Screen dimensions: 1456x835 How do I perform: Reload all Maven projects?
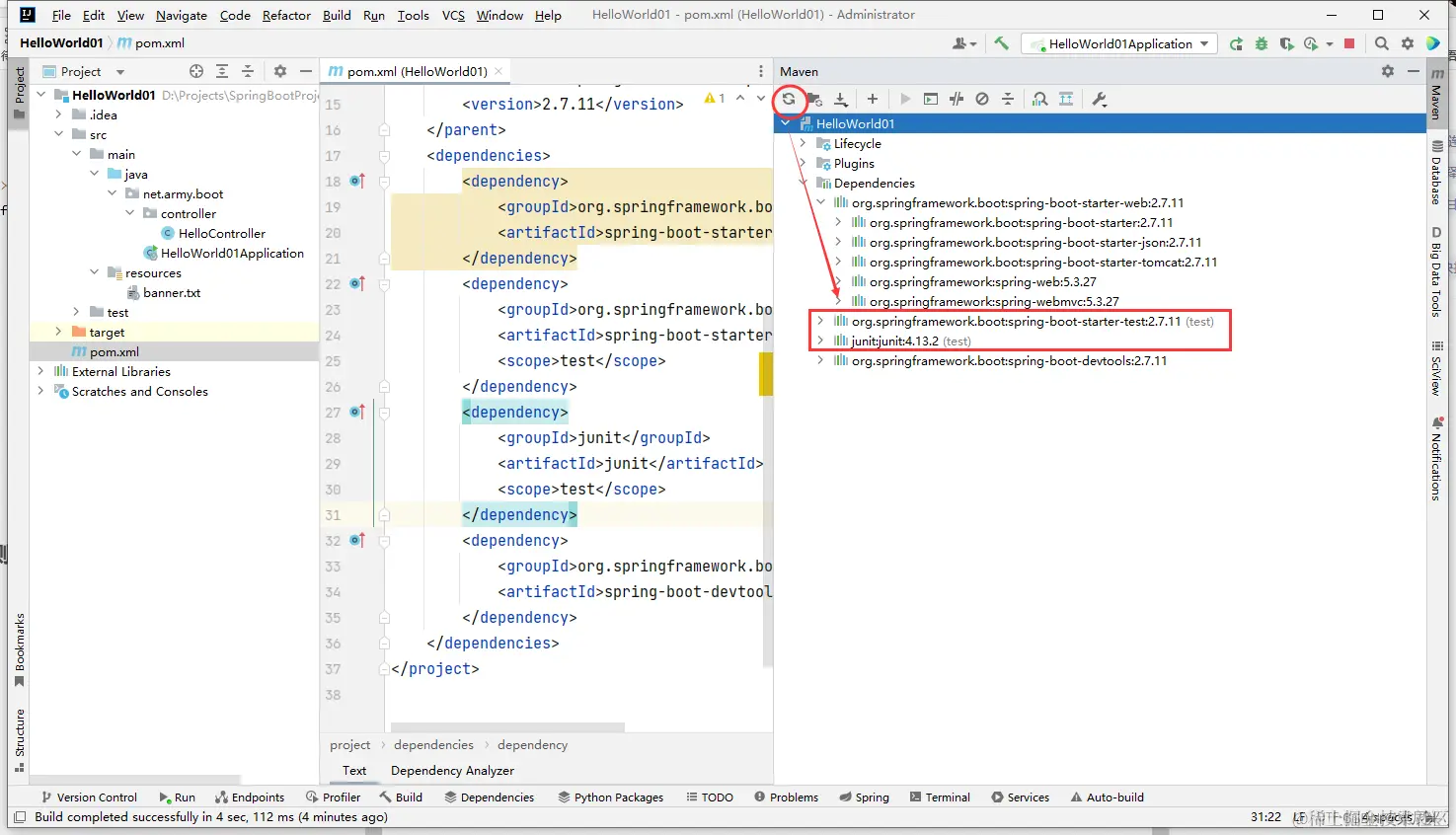pos(789,99)
